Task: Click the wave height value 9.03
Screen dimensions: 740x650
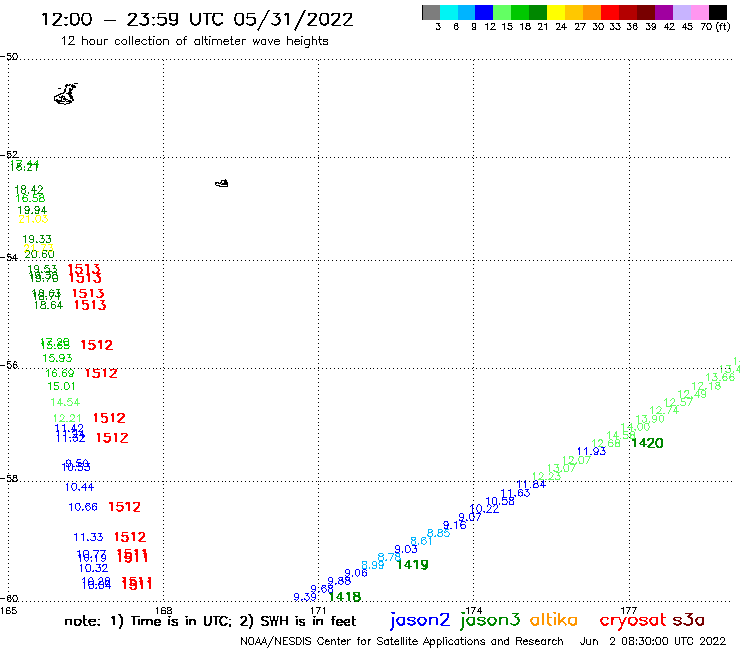Action: pos(406,549)
